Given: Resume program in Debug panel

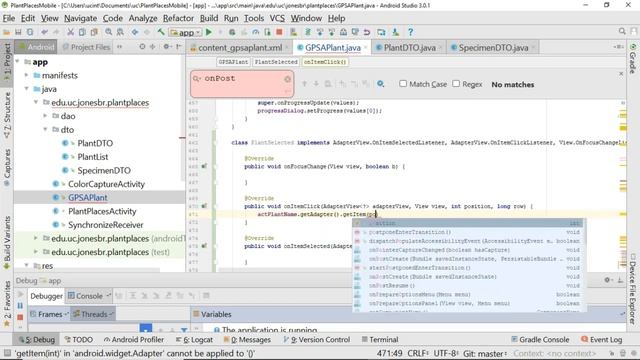Looking at the screenshot, I should tap(20, 294).
